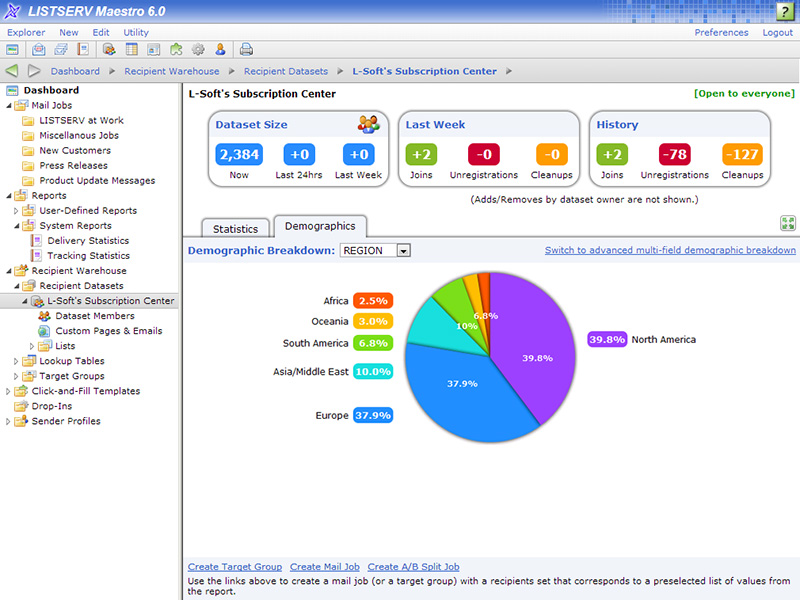
Task: Select Dashboard in the tree
Action: pos(51,90)
